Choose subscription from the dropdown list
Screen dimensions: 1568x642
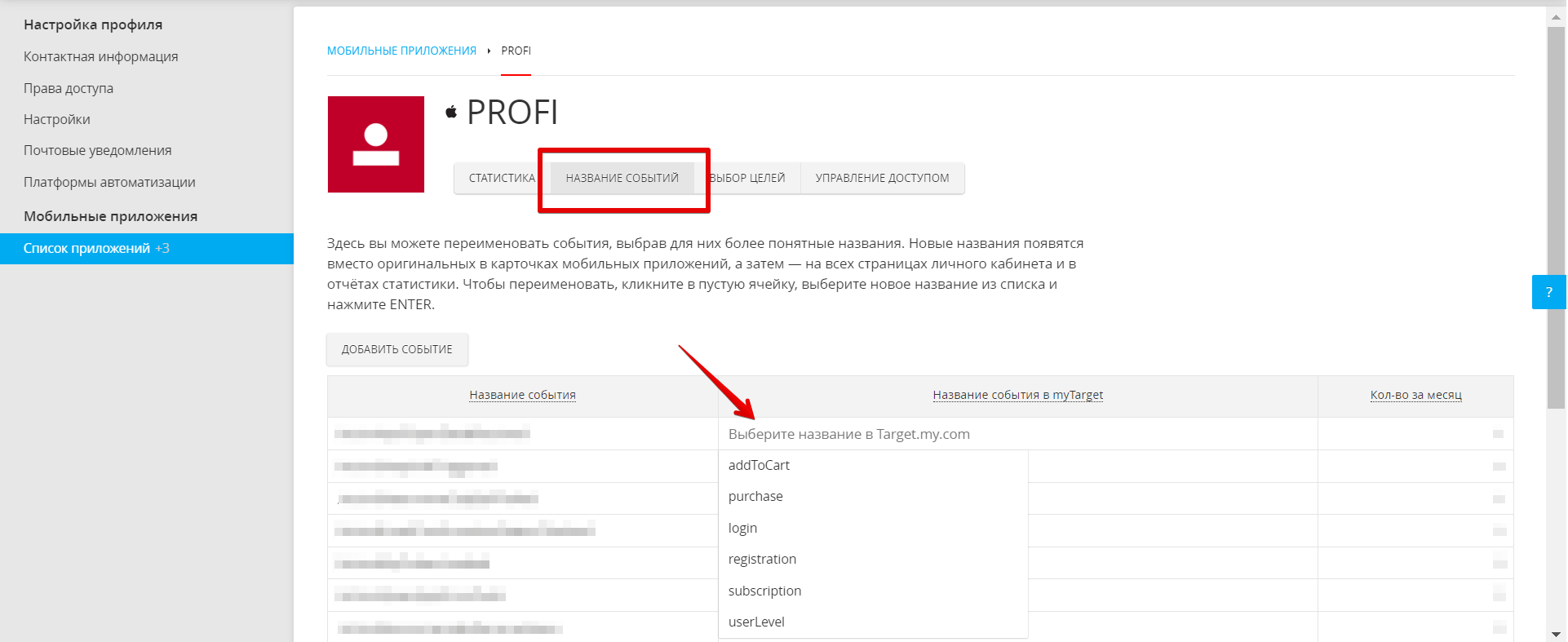pyautogui.click(x=873, y=591)
